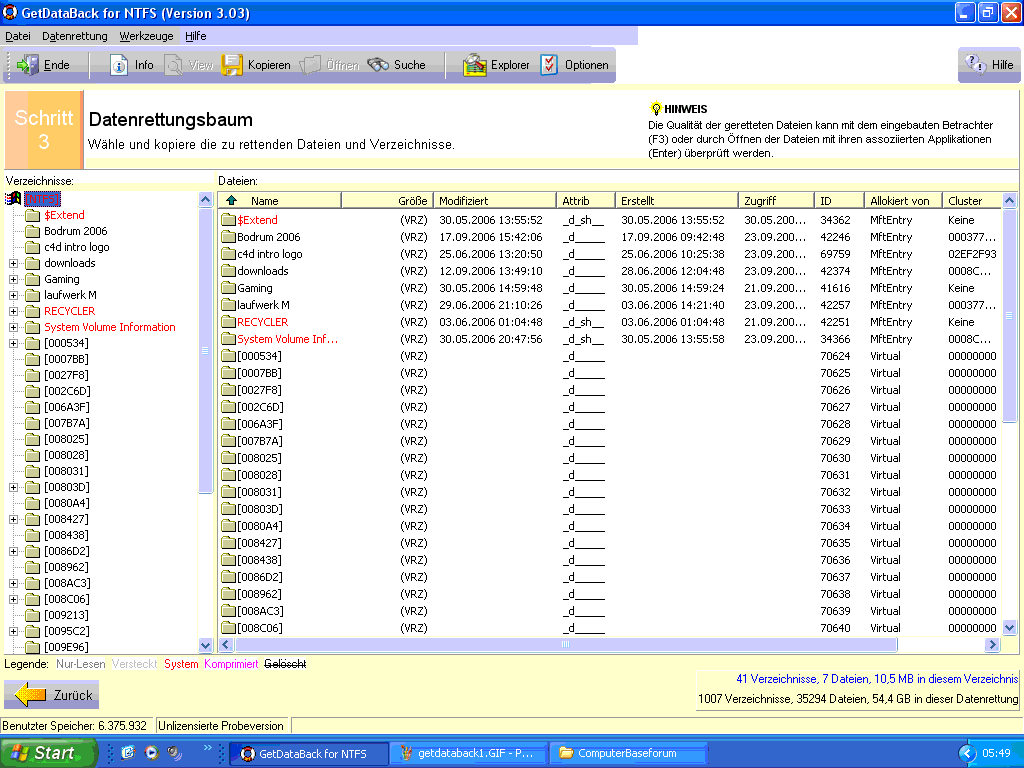Click cluster value 02EF2F93
The width and height of the screenshot is (1024, 768).
point(972,253)
